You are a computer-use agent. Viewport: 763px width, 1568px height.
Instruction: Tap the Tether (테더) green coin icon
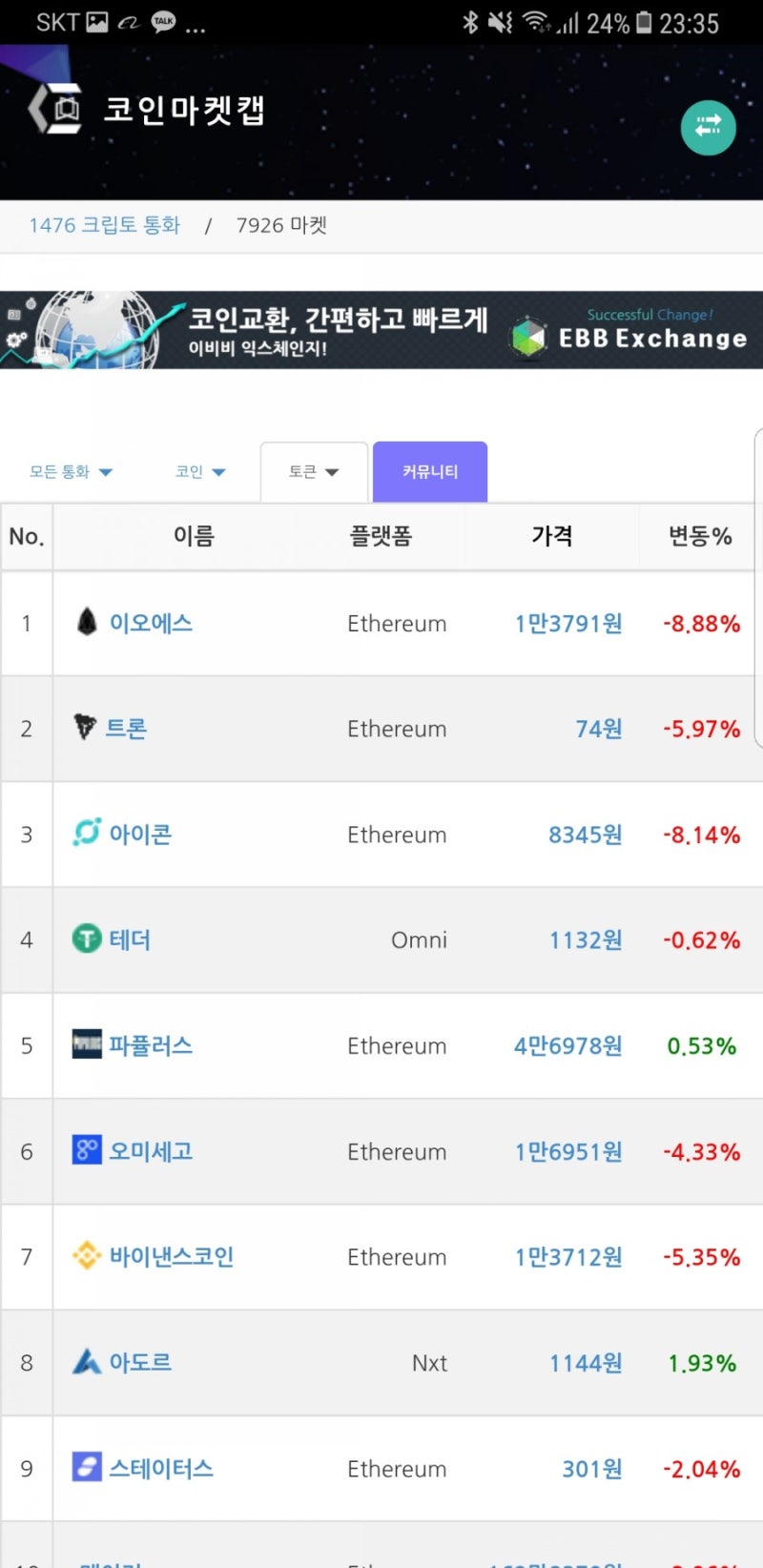click(87, 939)
